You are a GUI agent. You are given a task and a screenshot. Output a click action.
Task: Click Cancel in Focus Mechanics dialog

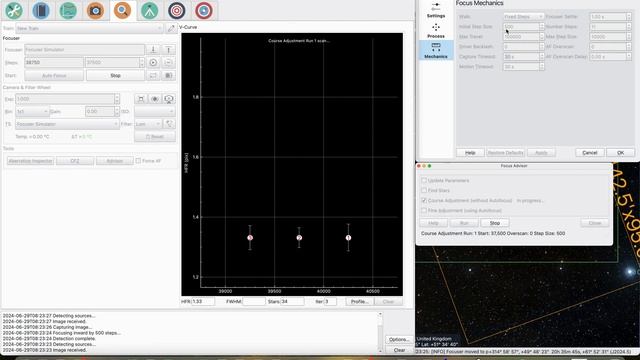coord(589,153)
